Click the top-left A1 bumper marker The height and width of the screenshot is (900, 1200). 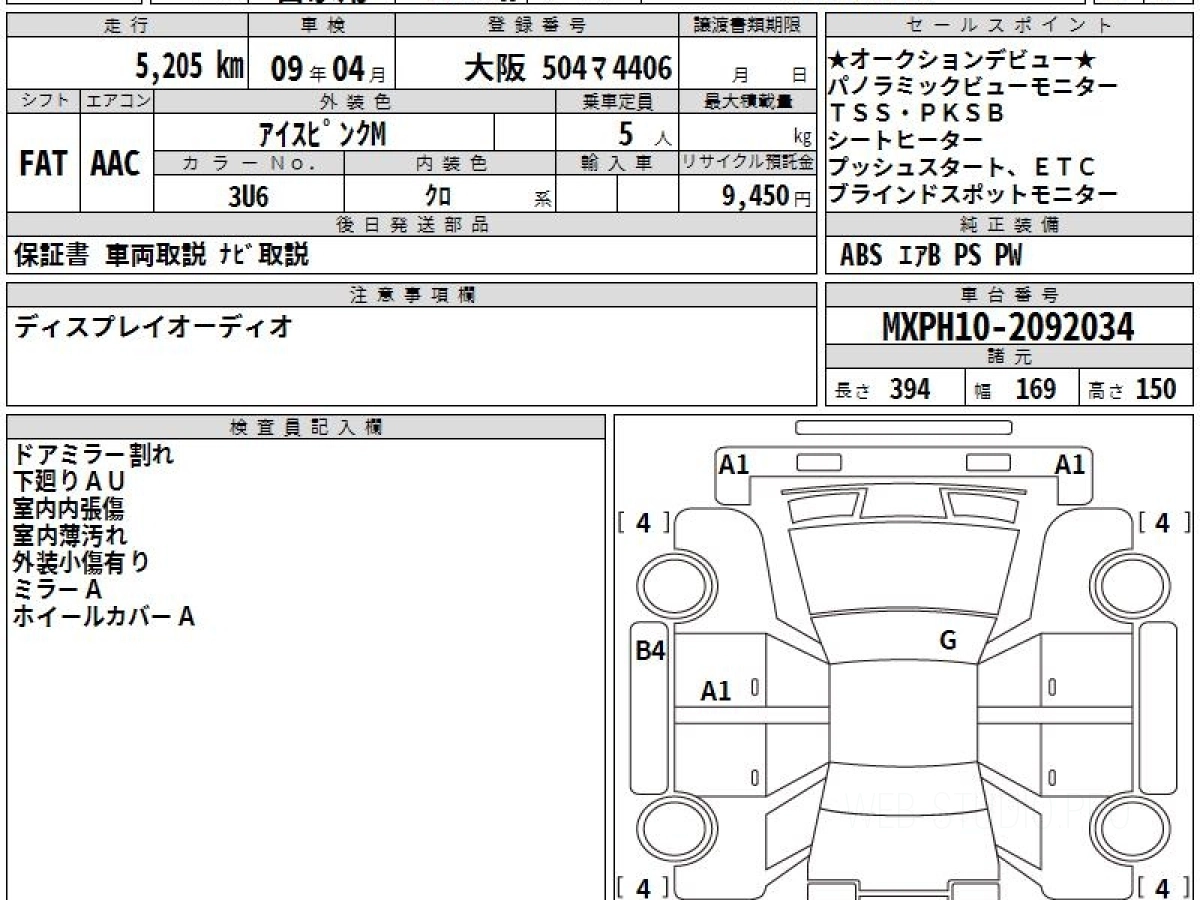point(734,465)
